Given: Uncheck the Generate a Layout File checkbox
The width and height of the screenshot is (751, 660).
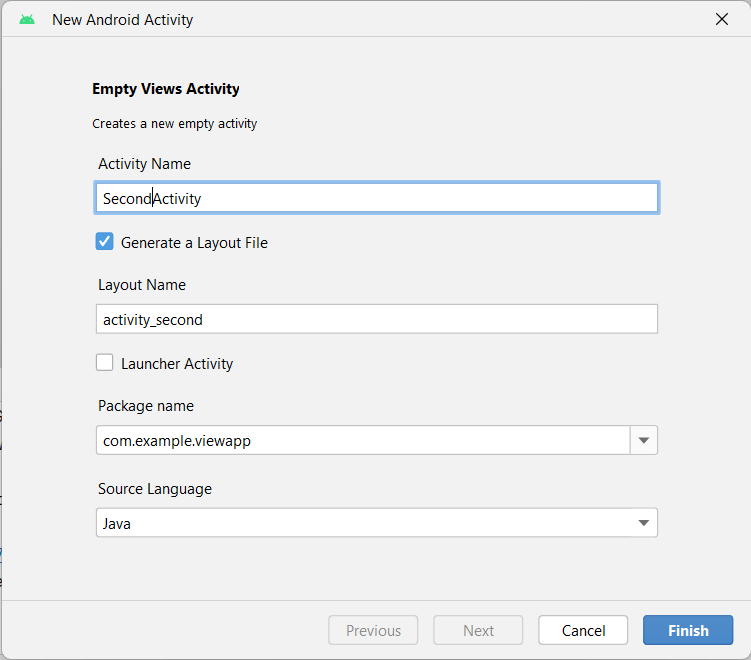Looking at the screenshot, I should [x=105, y=241].
